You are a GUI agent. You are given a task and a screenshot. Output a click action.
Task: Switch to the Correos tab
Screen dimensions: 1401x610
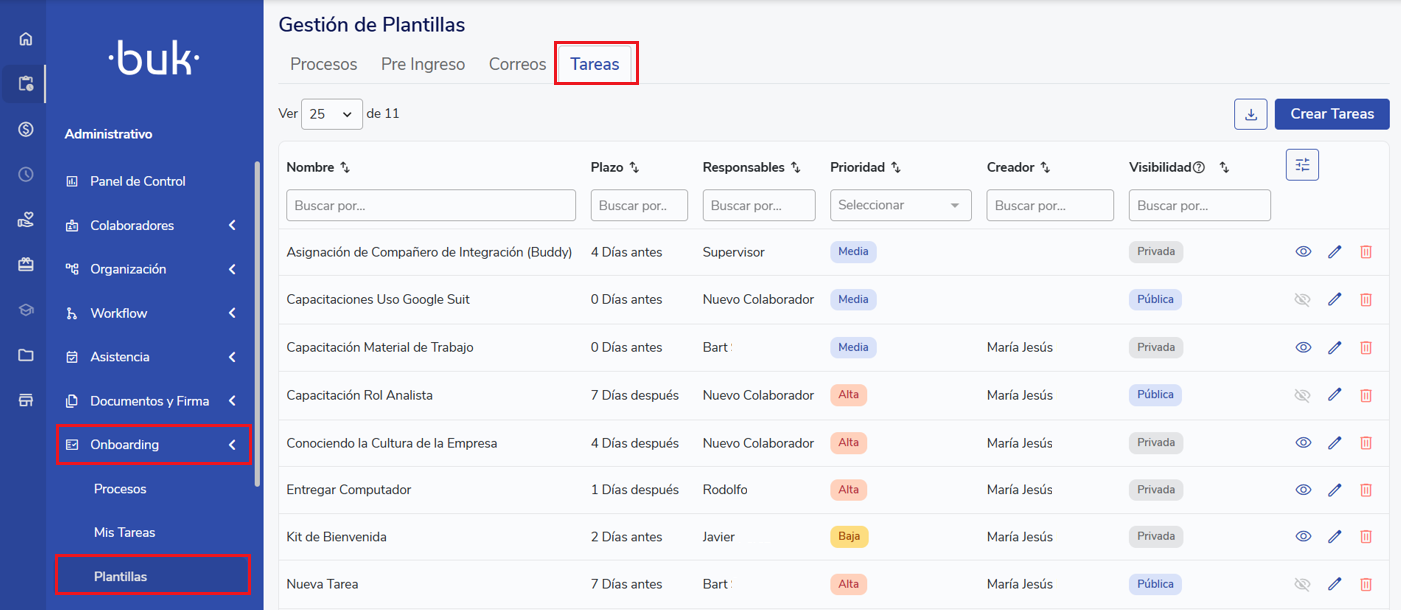point(517,64)
